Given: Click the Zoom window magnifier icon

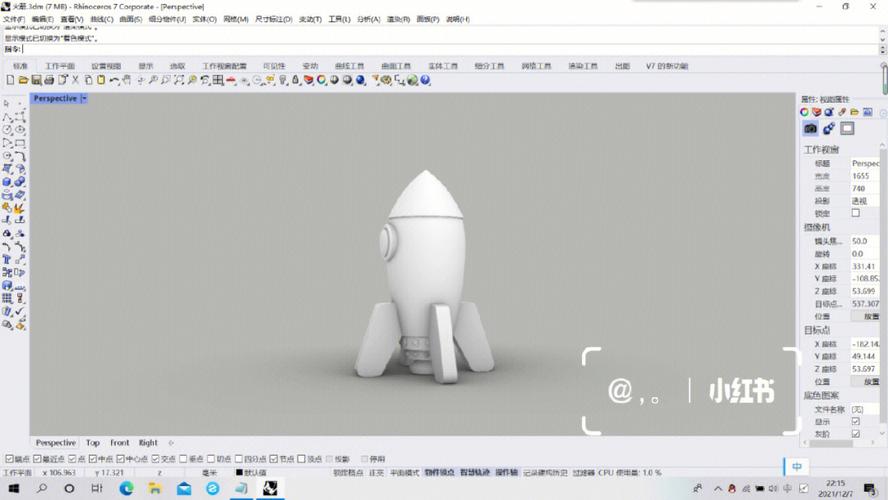Looking at the screenshot, I should [166, 80].
